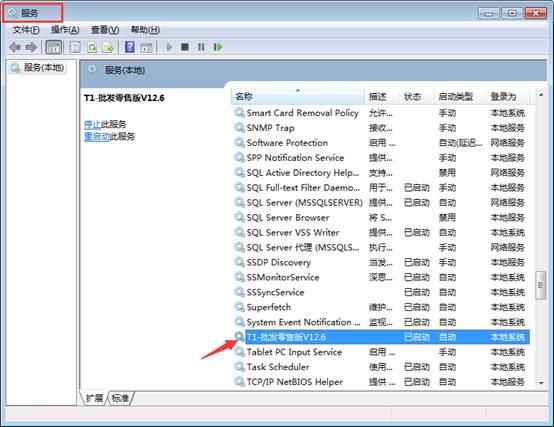Select the SQL Server (MSSQLSERVER) service row
The image size is (554, 427).
coord(380,203)
